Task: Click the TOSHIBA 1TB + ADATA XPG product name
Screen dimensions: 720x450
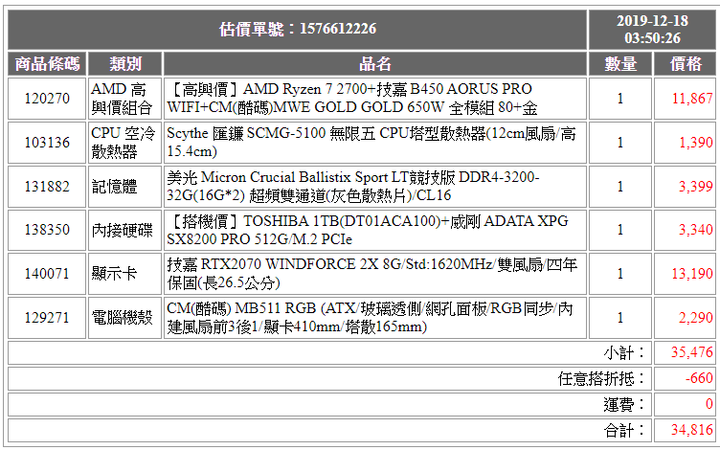Action: pos(368,230)
